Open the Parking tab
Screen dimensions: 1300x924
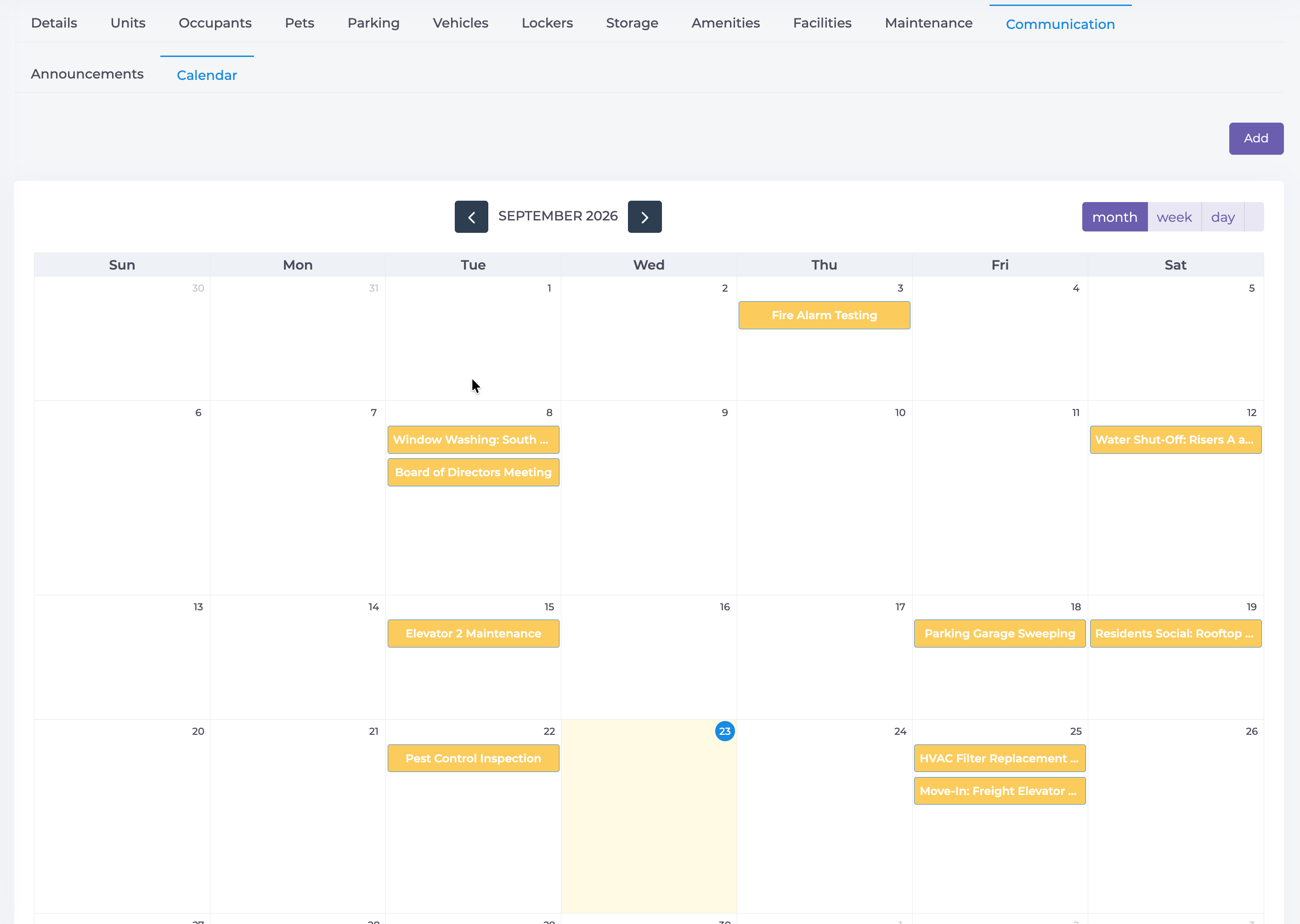click(373, 23)
